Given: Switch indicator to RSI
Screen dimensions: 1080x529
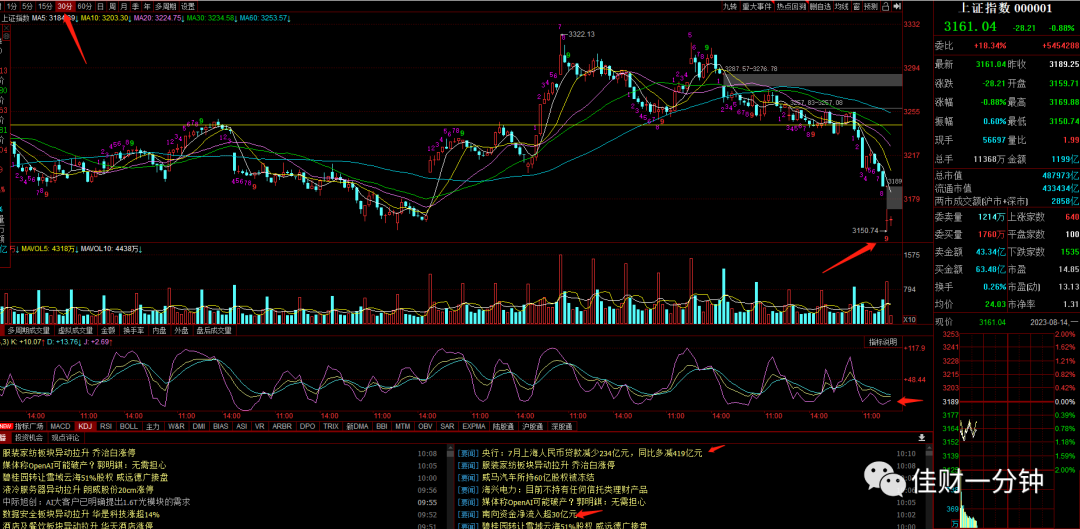Looking at the screenshot, I should [106, 426].
